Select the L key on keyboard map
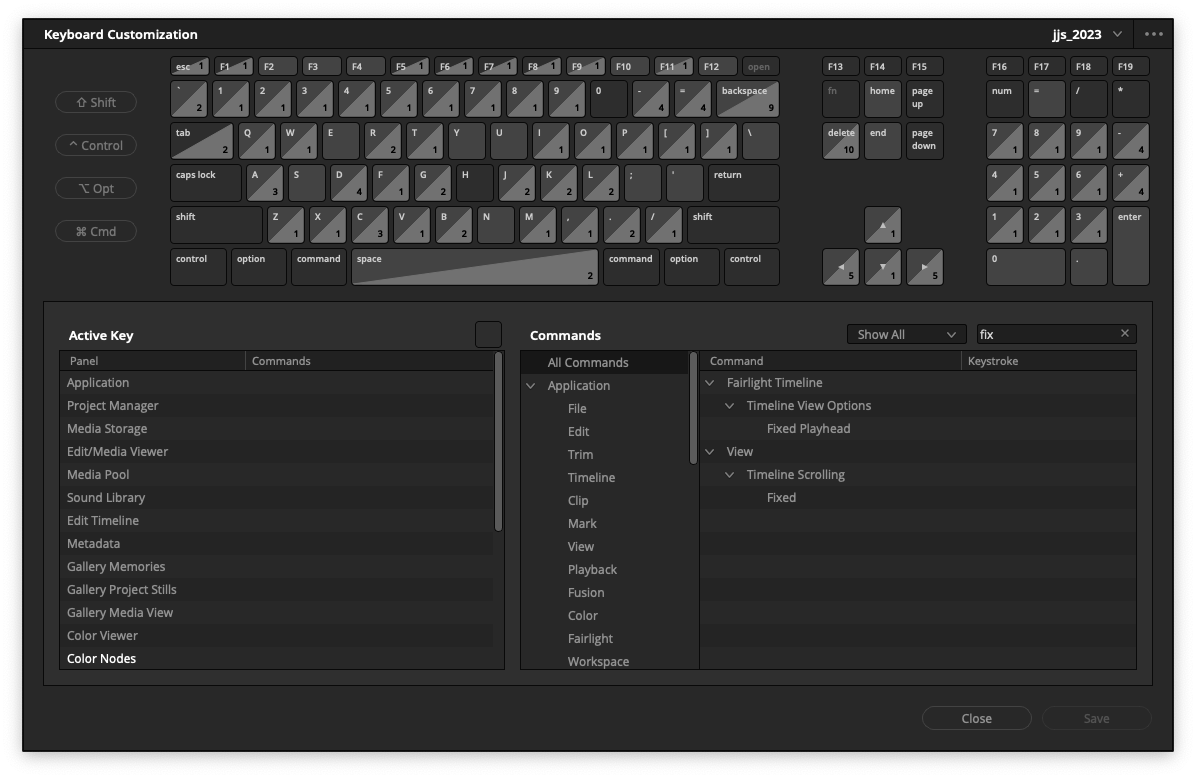Screen dimensions: 1196x778 click(x=600, y=183)
